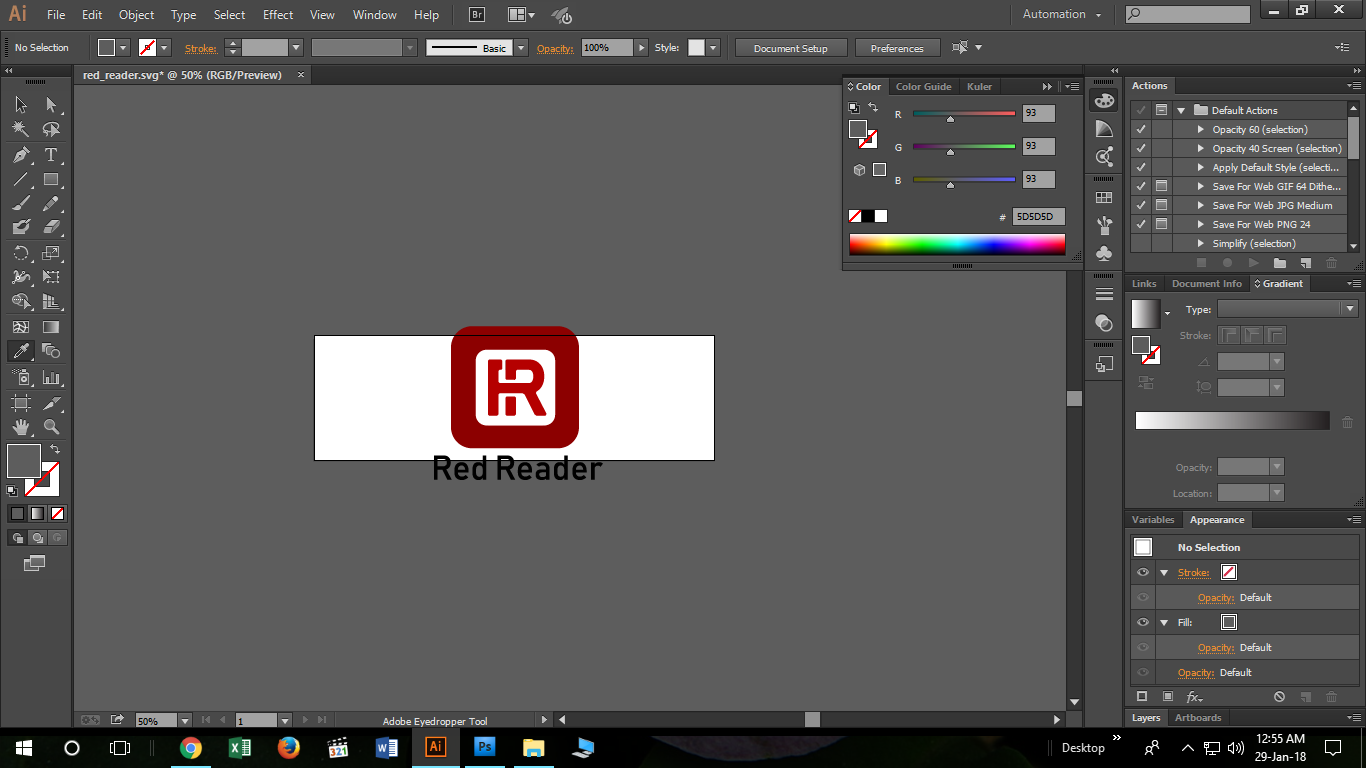This screenshot has width=1366, height=768.
Task: Select the Pen tool
Action: point(21,155)
